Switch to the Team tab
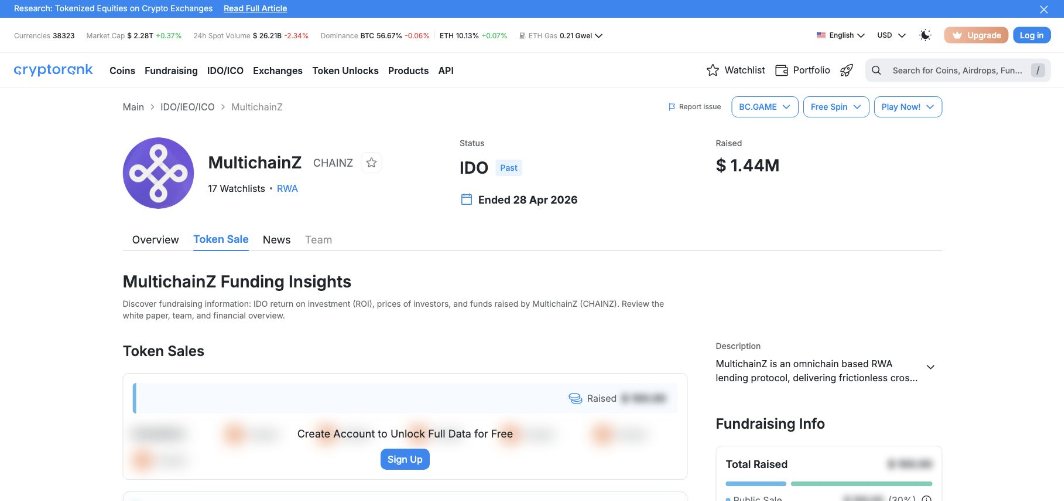Viewport: 1064px width, 501px height. coord(318,240)
